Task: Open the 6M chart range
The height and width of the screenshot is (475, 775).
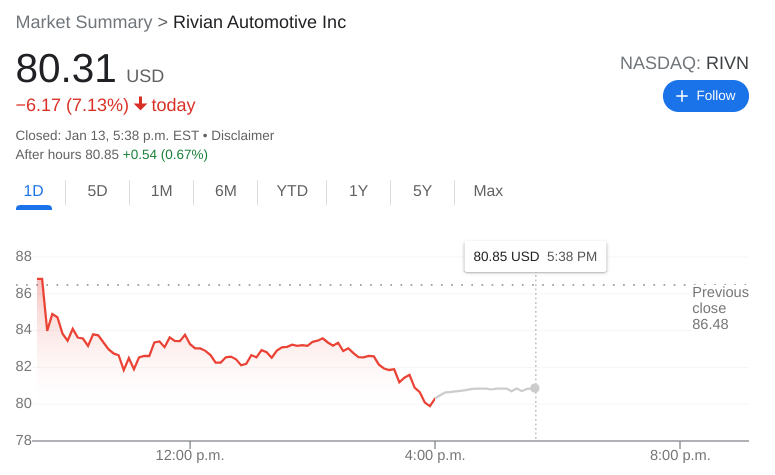Action: click(x=226, y=191)
